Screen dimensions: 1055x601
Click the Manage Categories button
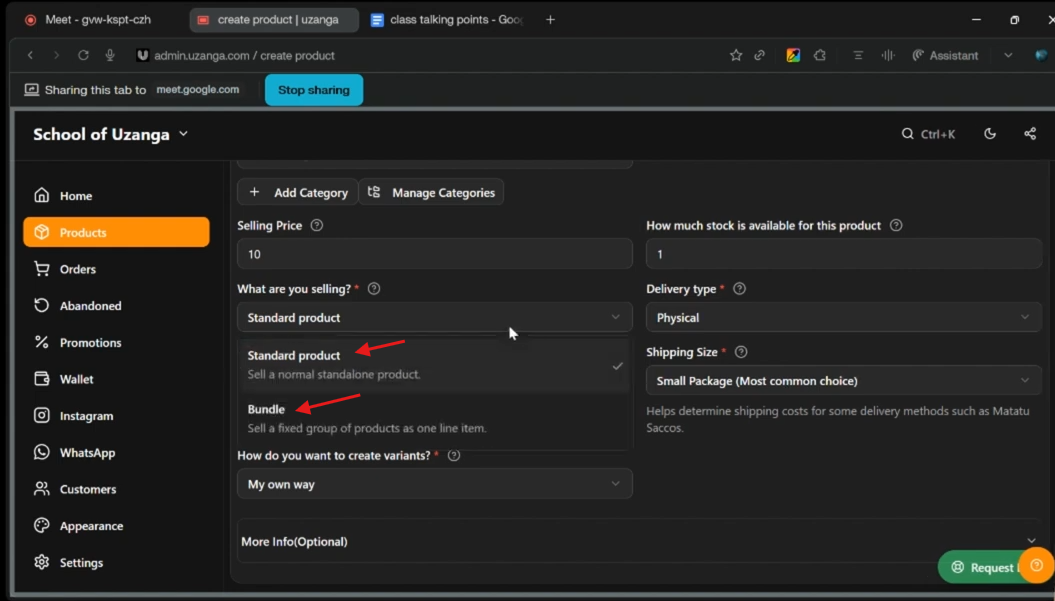point(431,192)
